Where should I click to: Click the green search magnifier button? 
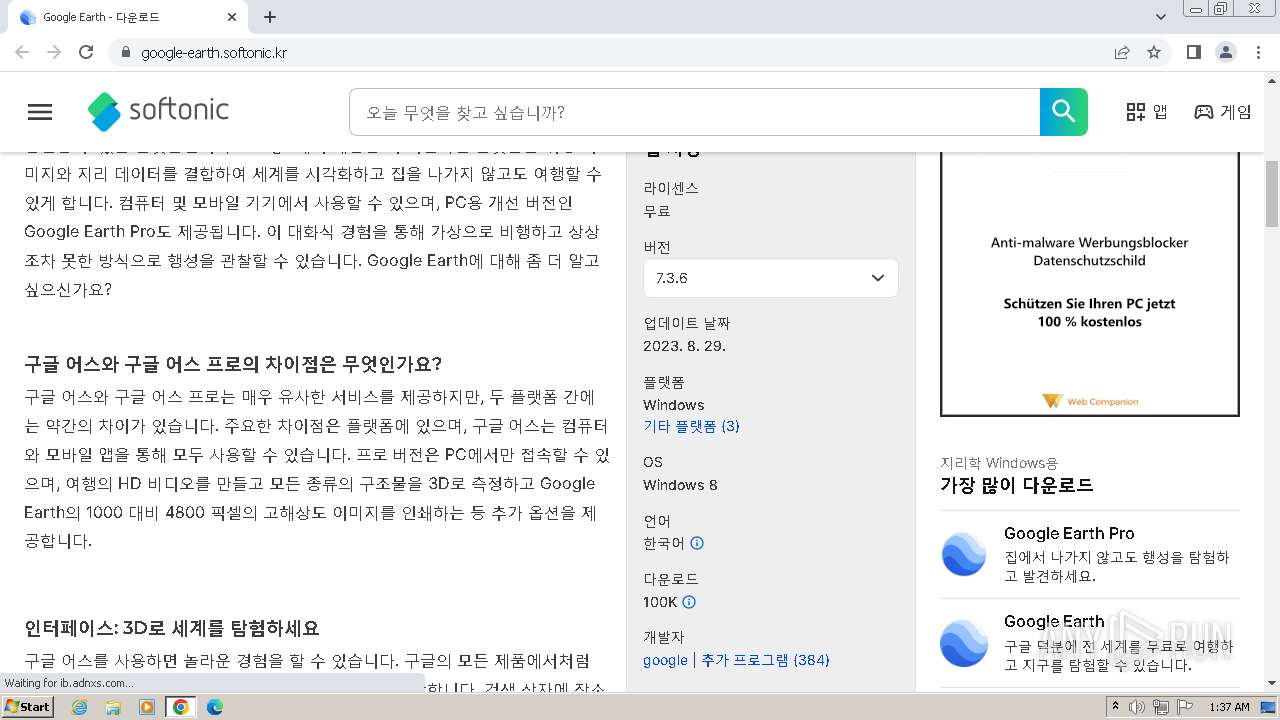click(x=1063, y=112)
